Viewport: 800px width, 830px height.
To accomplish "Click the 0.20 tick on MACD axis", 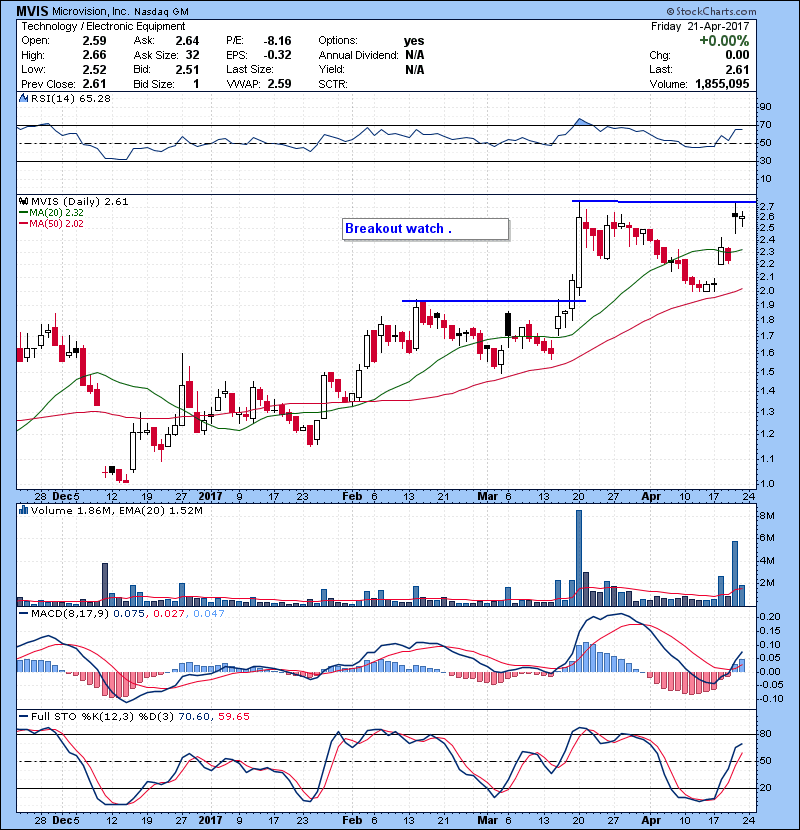I will click(770, 617).
